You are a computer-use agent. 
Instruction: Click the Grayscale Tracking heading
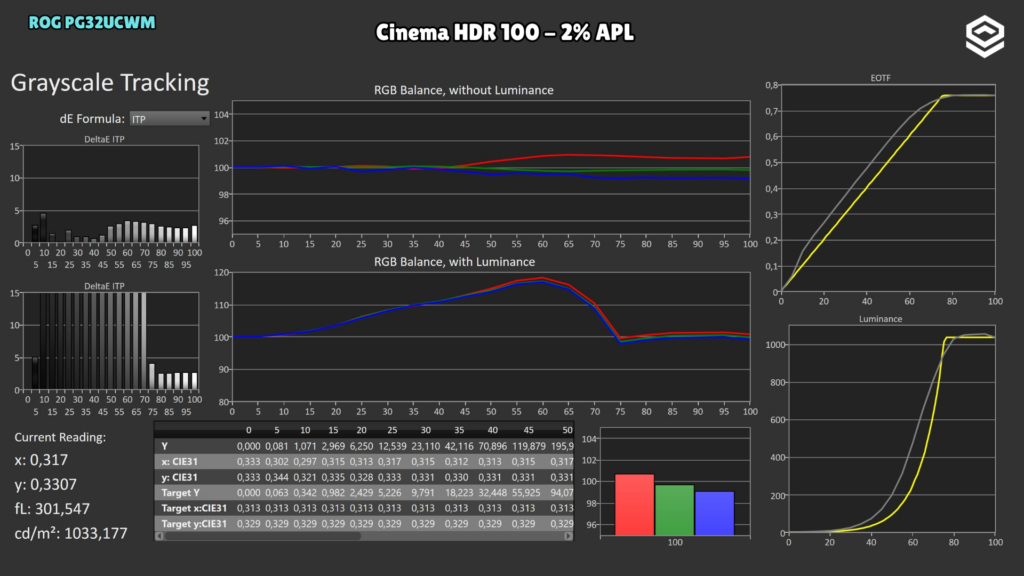(110, 83)
